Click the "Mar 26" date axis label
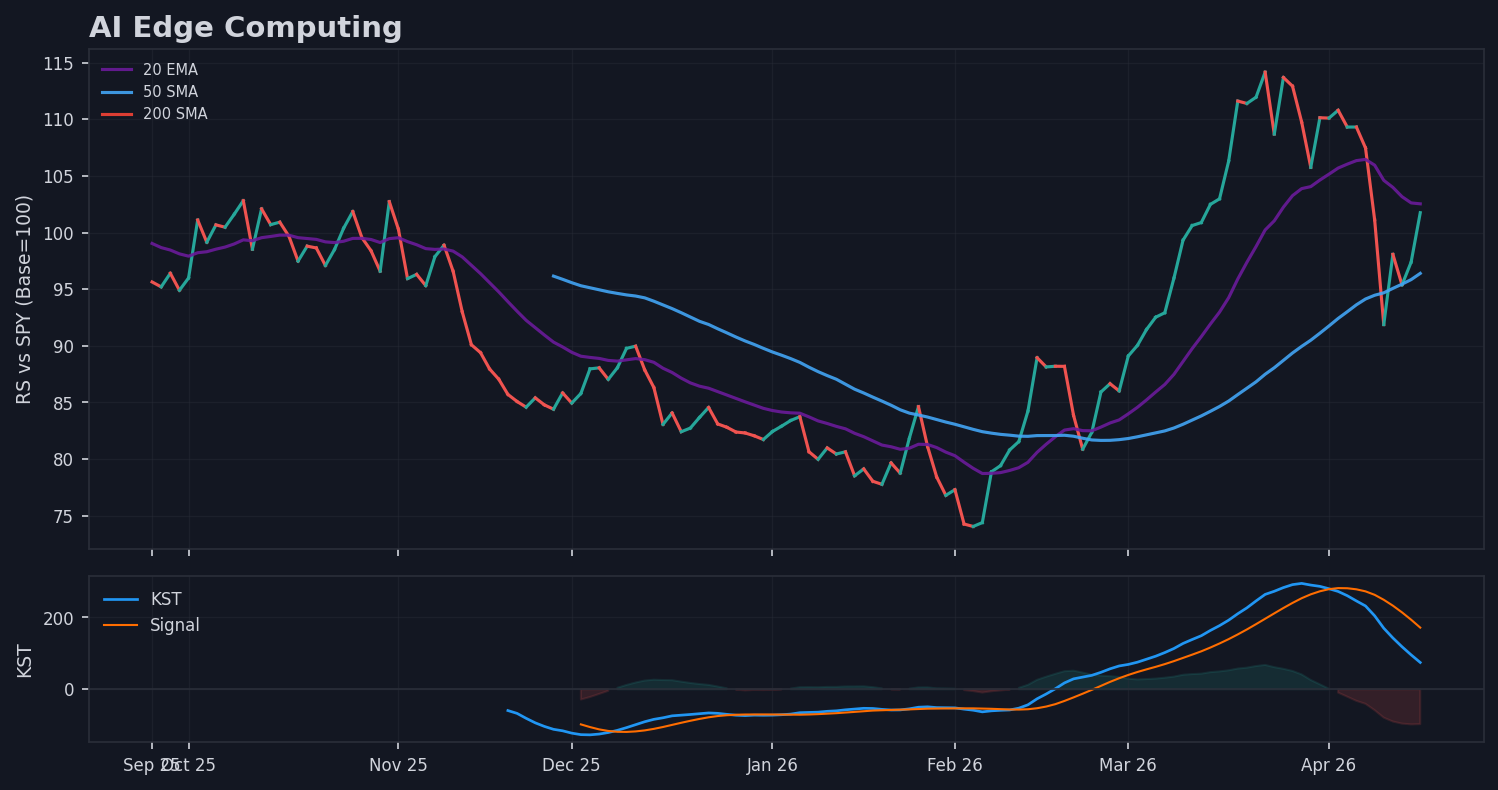 pyautogui.click(x=1128, y=766)
